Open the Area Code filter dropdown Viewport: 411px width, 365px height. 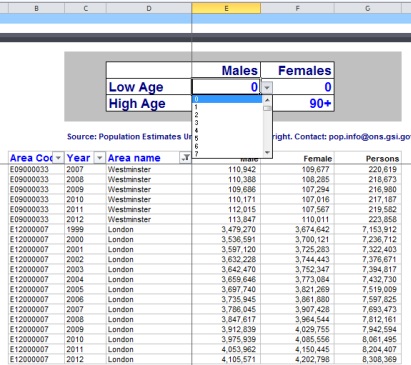pos(58,158)
